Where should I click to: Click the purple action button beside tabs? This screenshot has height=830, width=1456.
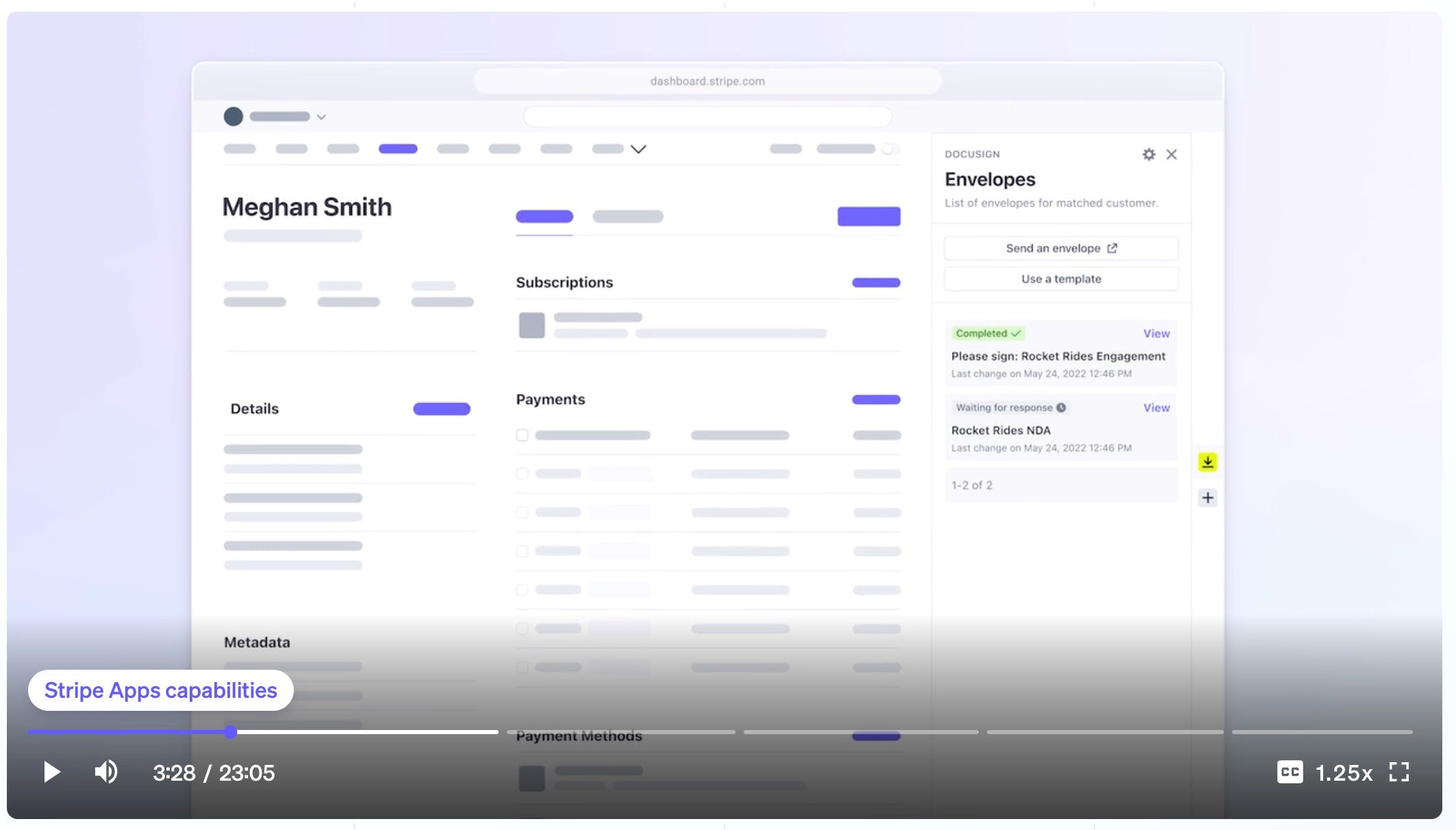[869, 216]
